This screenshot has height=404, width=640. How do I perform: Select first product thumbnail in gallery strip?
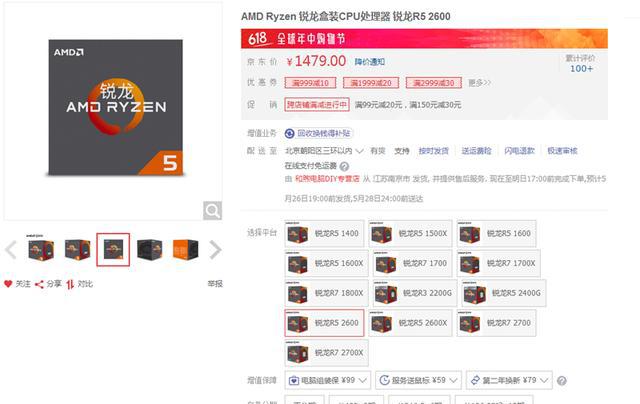(41, 249)
